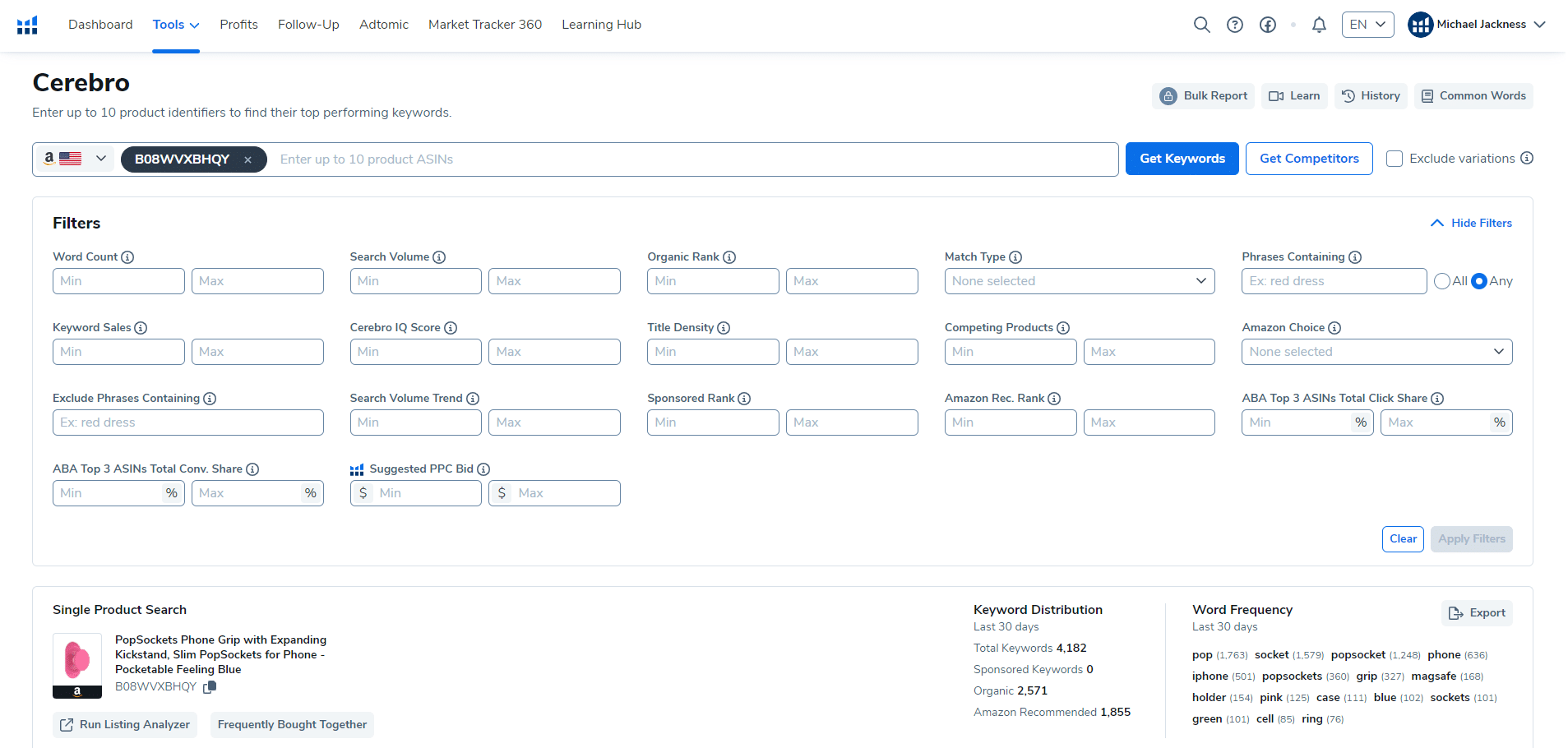Copy ASIN B08WVXBHQY with copy icon
Screen dimensions: 1568x748
coord(210,687)
